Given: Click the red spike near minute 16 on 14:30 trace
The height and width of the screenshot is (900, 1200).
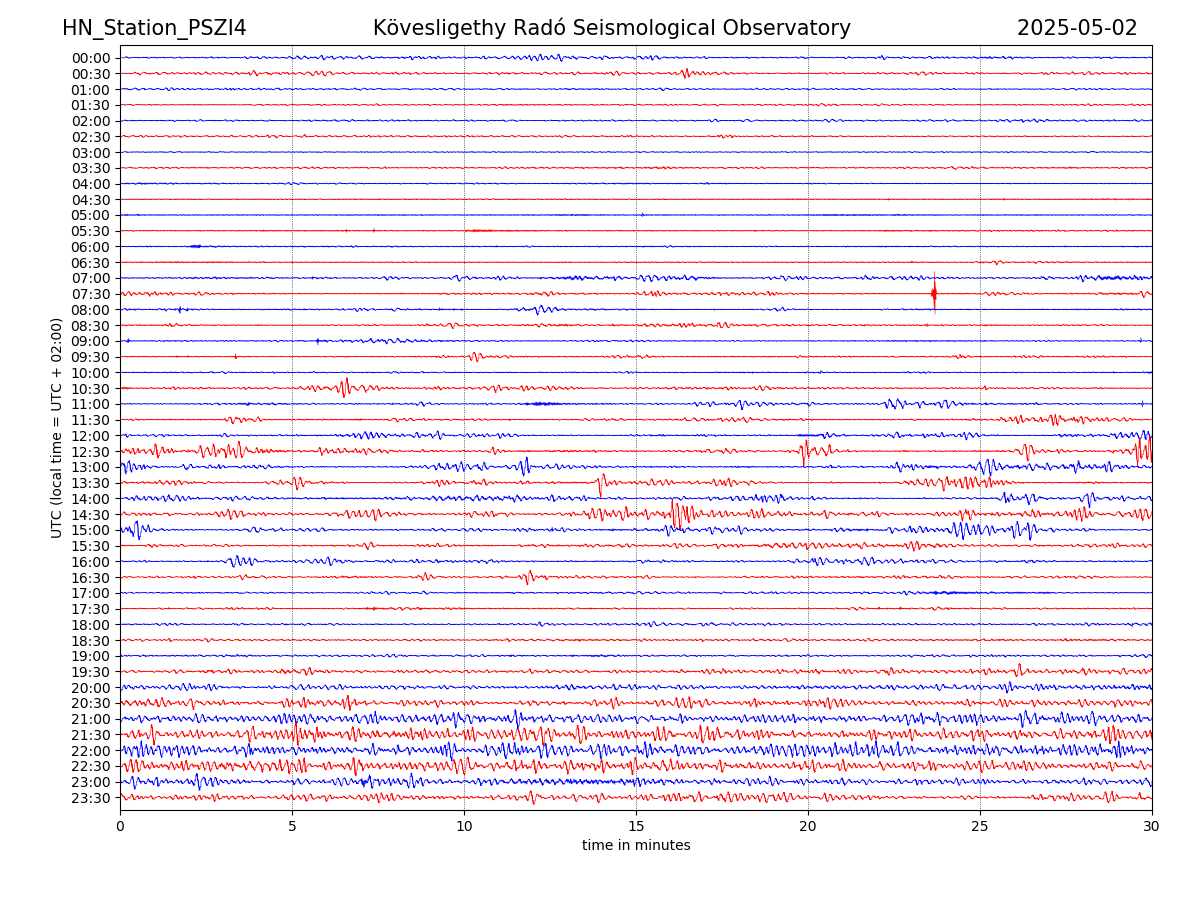Looking at the screenshot, I should point(675,513).
